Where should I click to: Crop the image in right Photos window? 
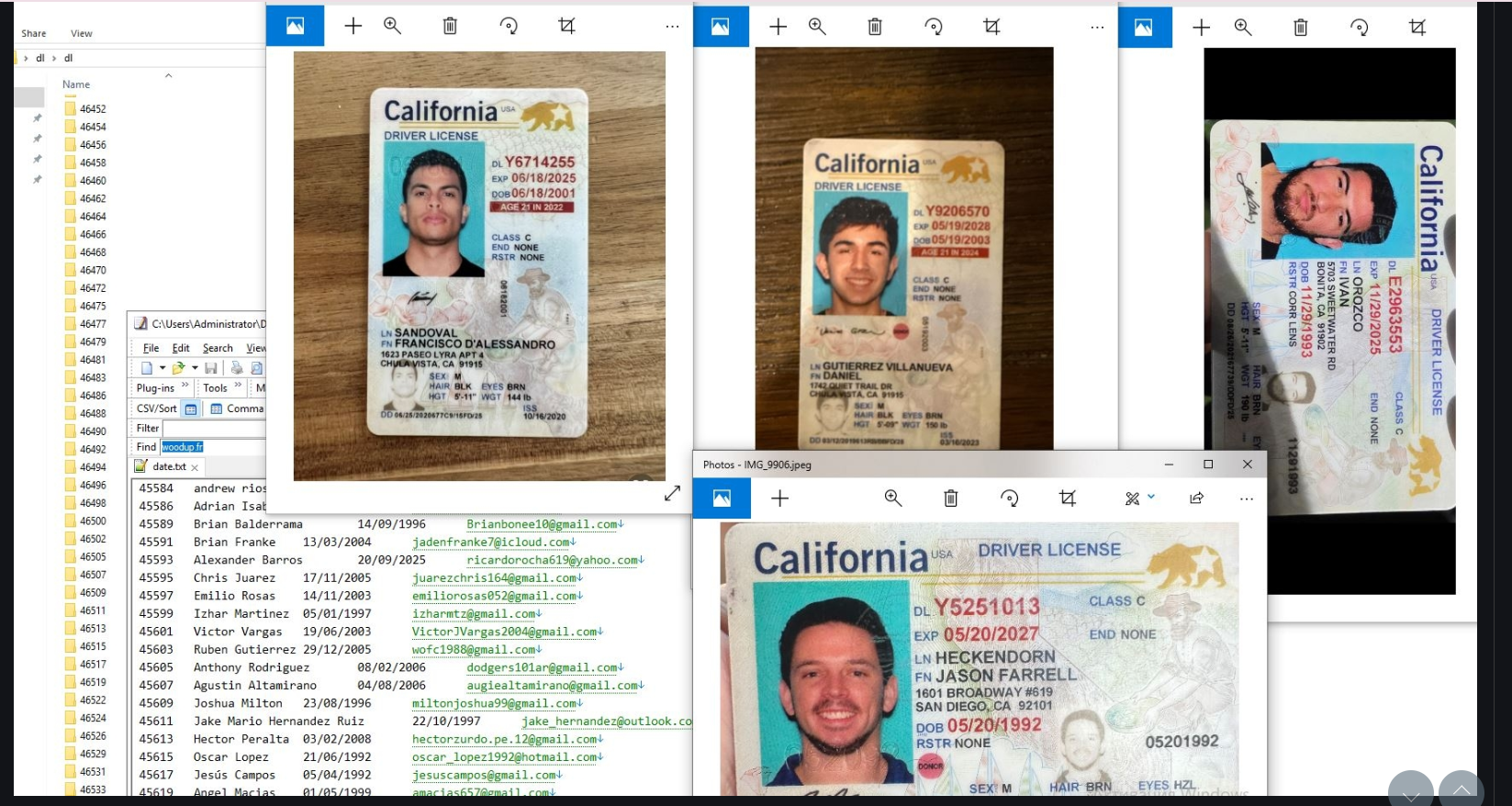pos(1417,28)
